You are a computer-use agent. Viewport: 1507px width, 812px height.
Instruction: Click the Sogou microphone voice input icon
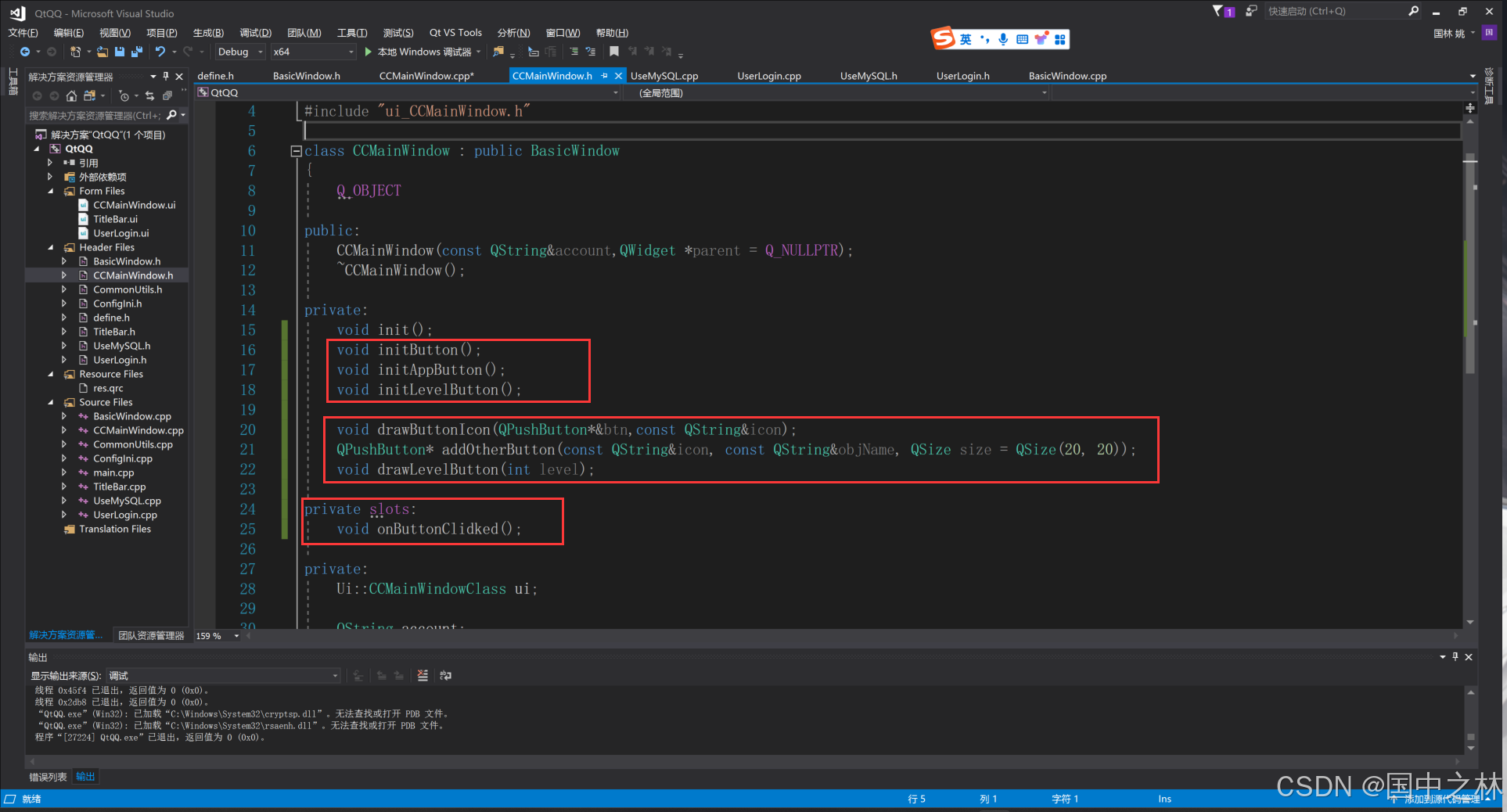tap(1003, 39)
